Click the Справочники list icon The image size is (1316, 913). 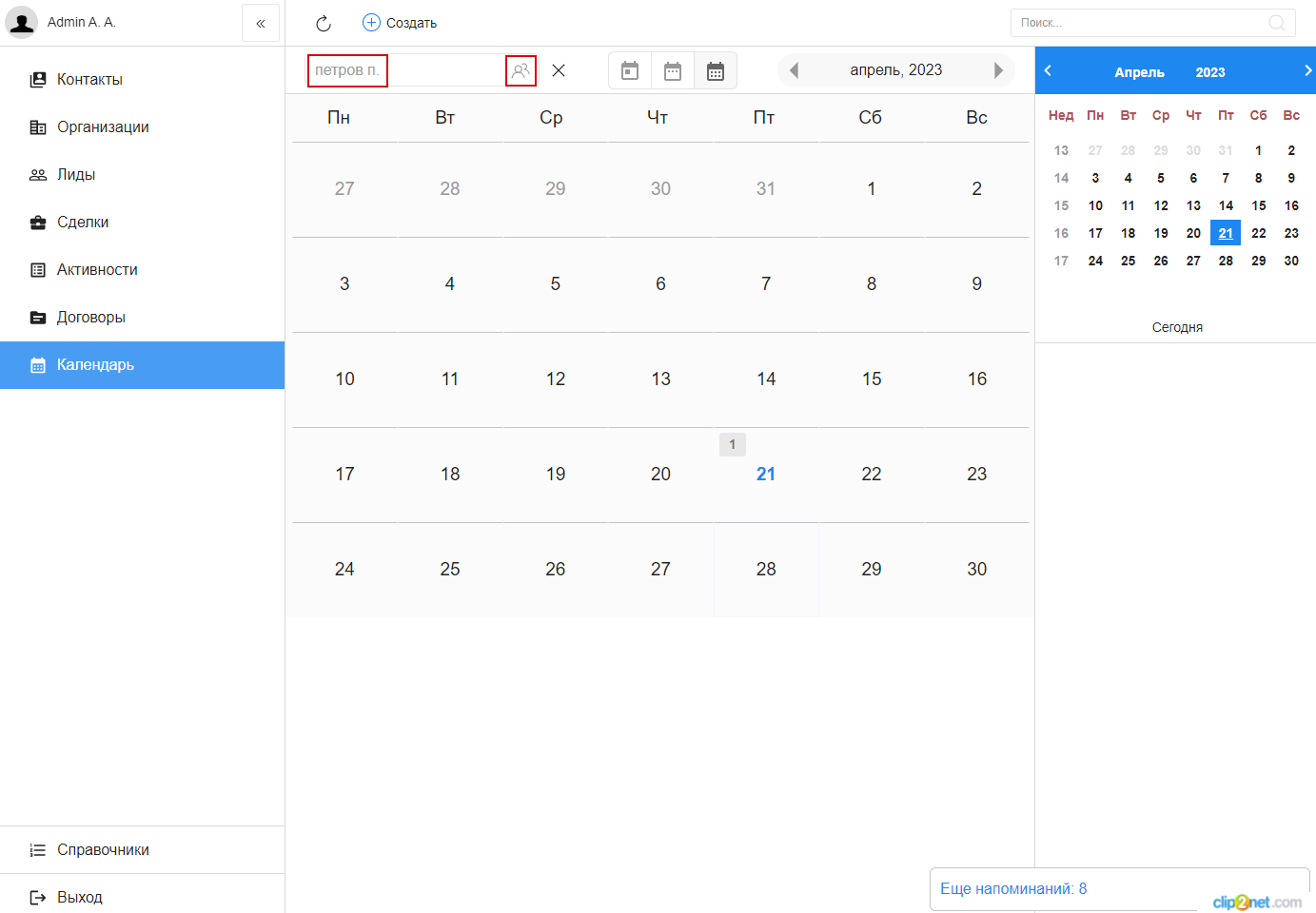coord(38,850)
